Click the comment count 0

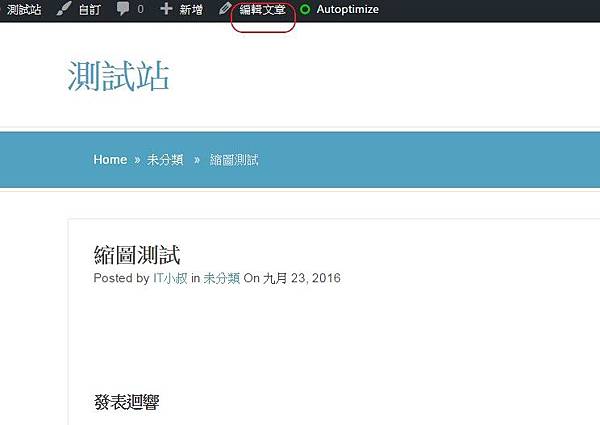pos(140,9)
